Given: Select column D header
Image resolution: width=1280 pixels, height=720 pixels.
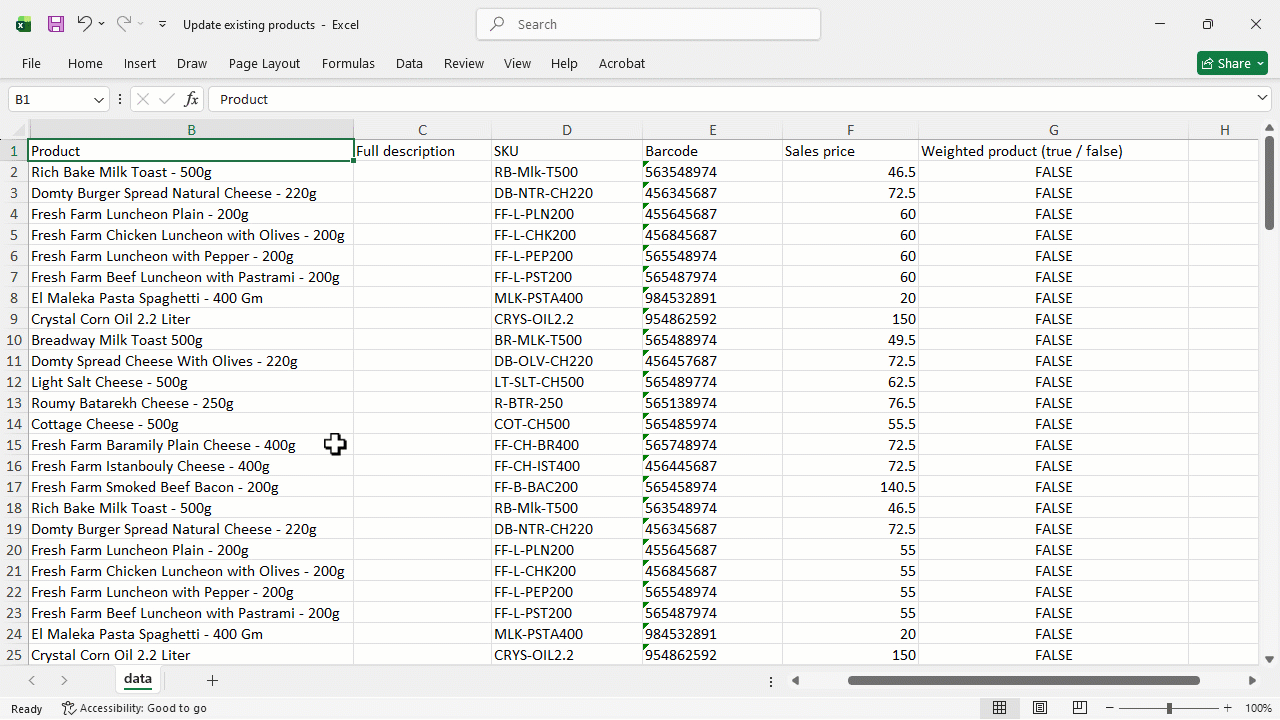Looking at the screenshot, I should coord(567,130).
